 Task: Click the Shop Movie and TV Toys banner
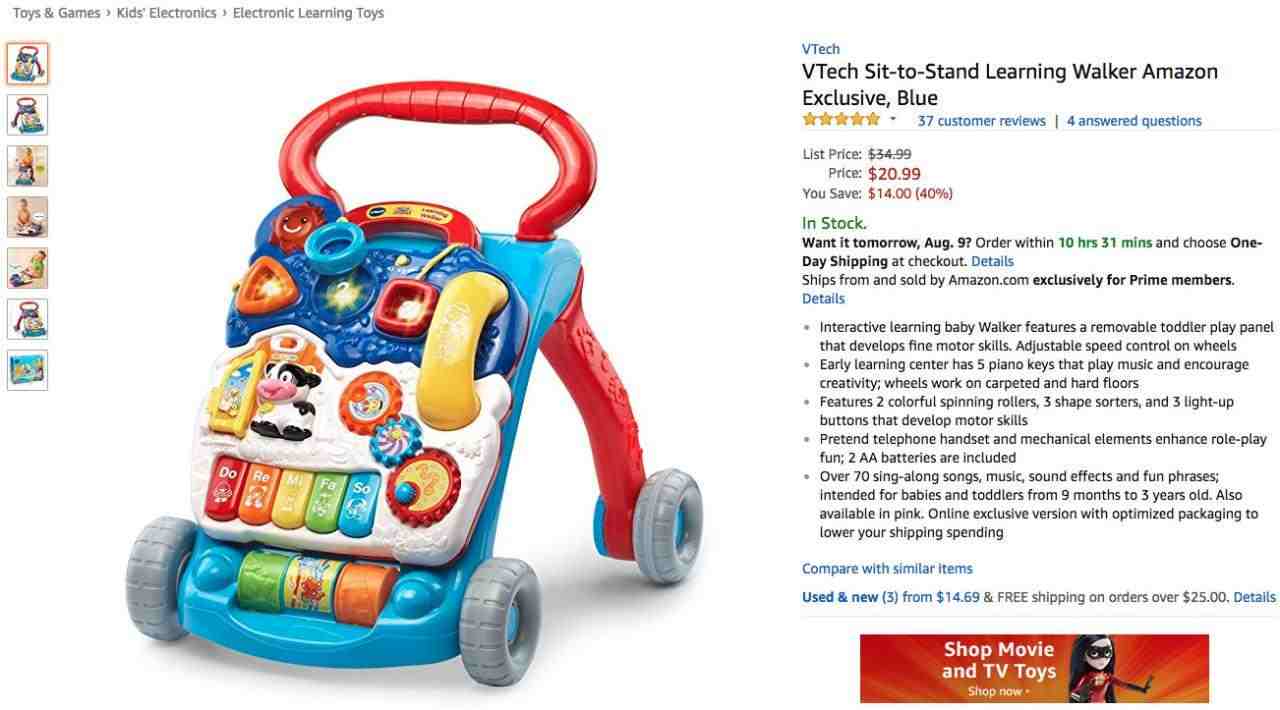[1034, 668]
